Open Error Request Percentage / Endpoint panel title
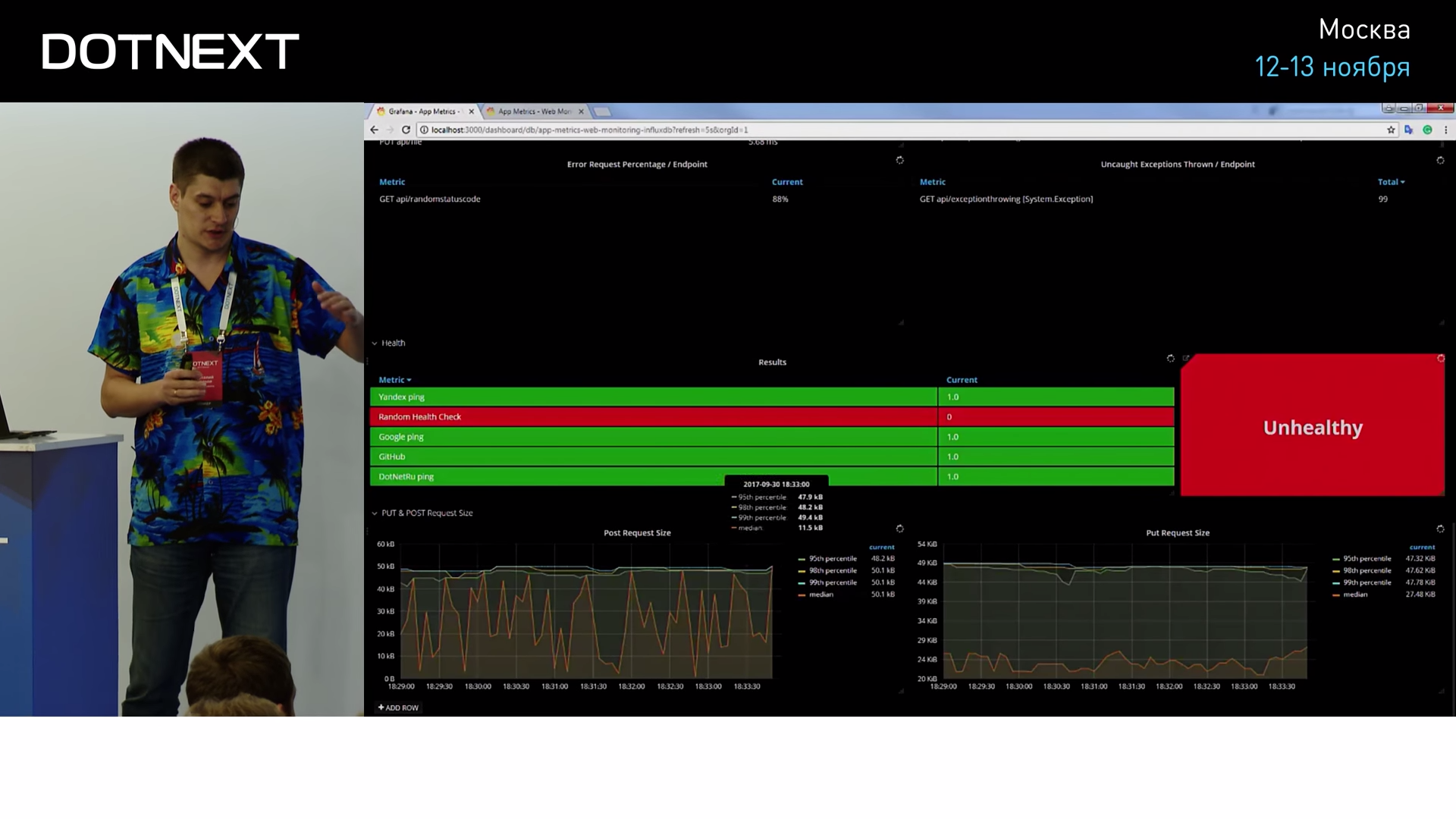1456x819 pixels. [637, 165]
